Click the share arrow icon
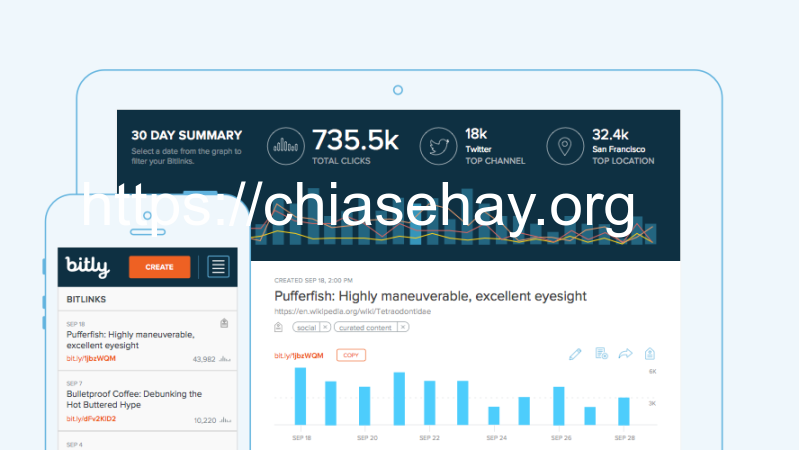The image size is (799, 450). coord(625,354)
